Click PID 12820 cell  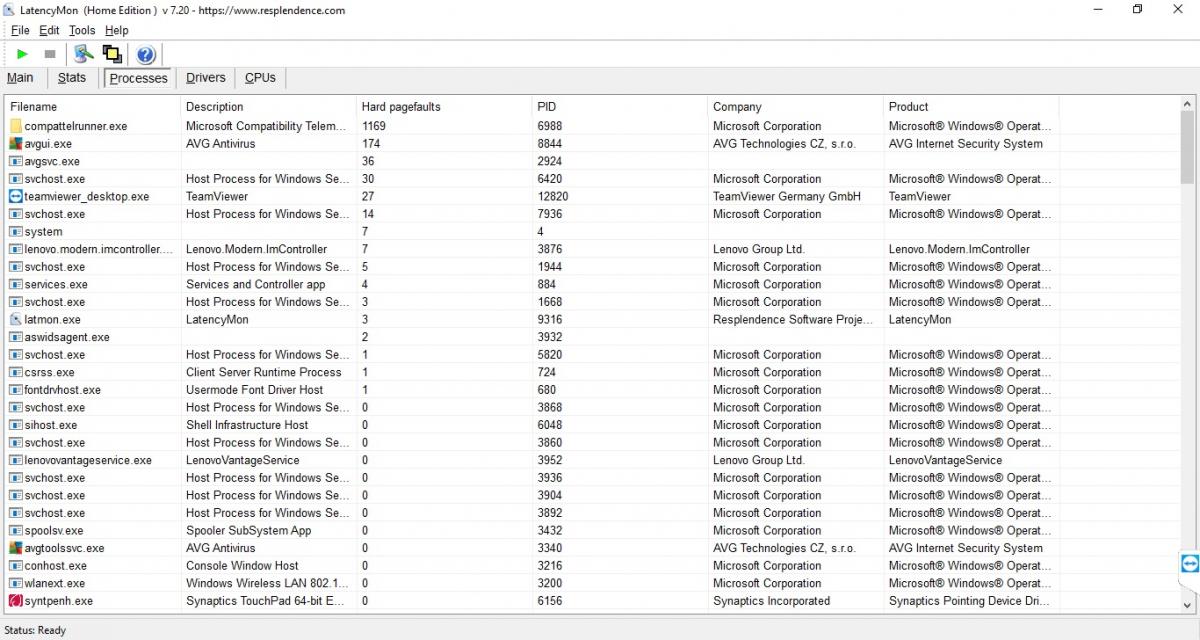click(x=553, y=197)
